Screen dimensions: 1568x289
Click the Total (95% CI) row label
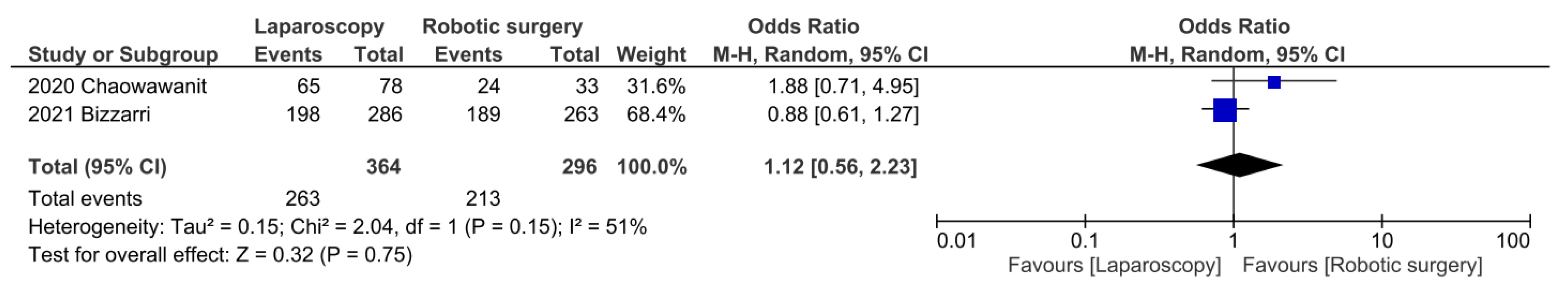(x=97, y=166)
